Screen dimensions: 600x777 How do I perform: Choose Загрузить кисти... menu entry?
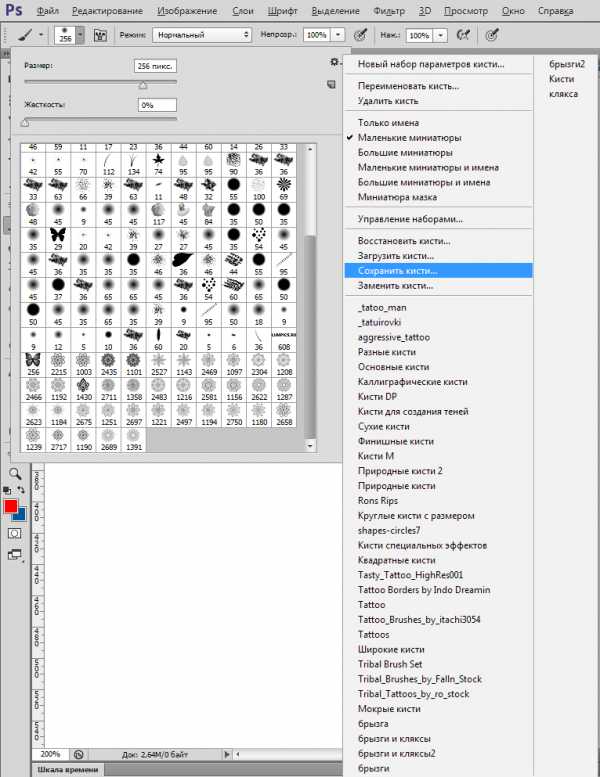tap(438, 256)
